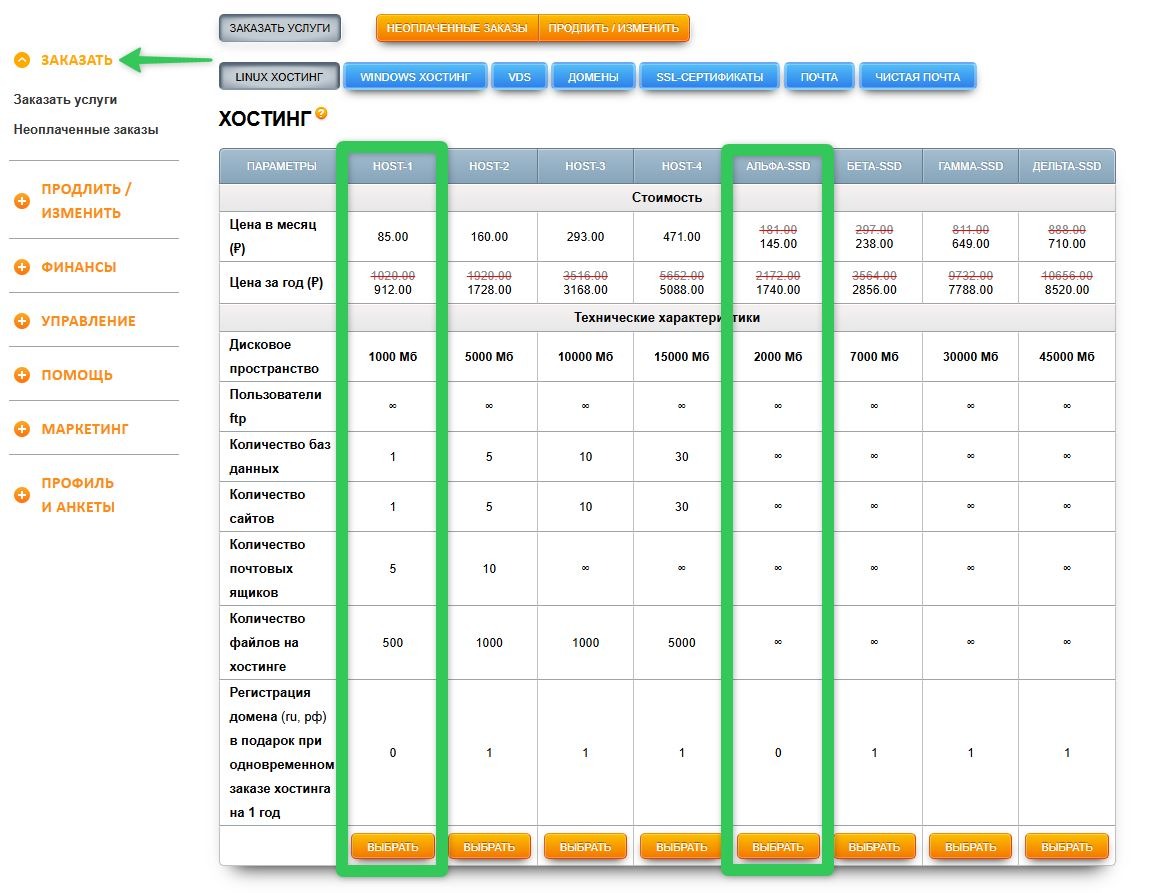This screenshot has width=1169, height=893.
Task: Switch to the VDS tab
Action: [520, 77]
